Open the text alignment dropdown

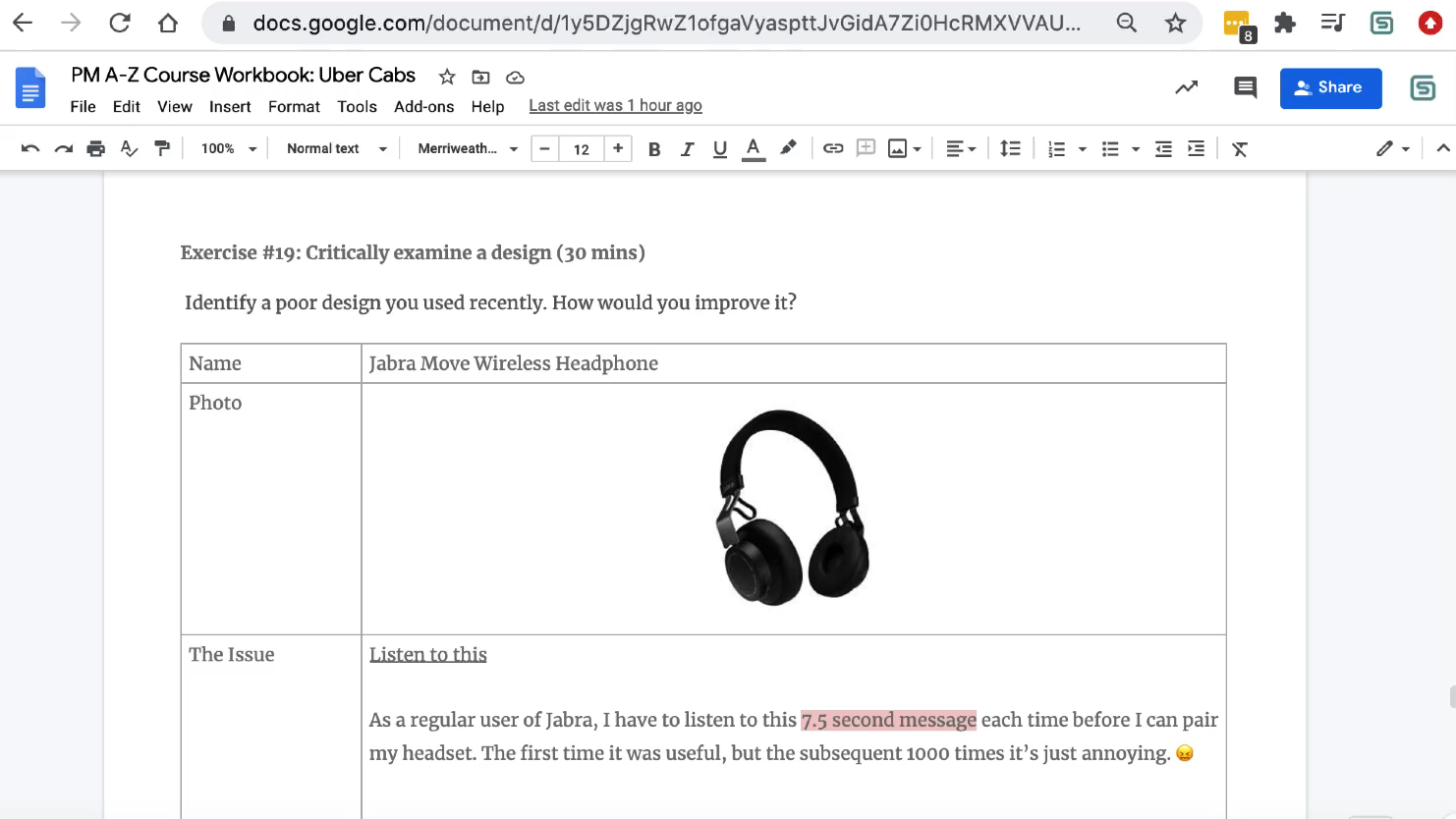(961, 148)
